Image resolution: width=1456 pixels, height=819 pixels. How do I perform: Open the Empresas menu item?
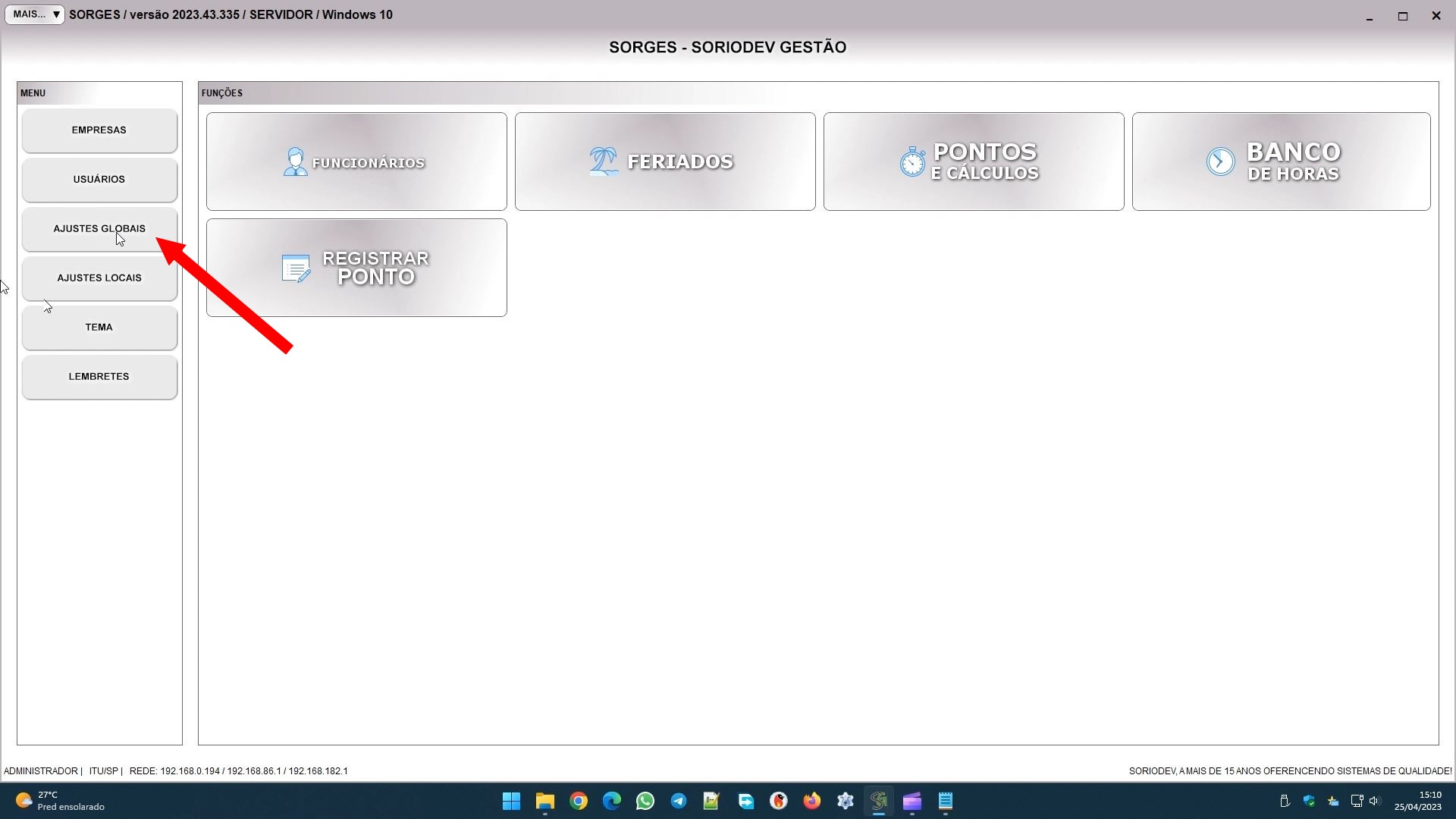[x=99, y=130]
